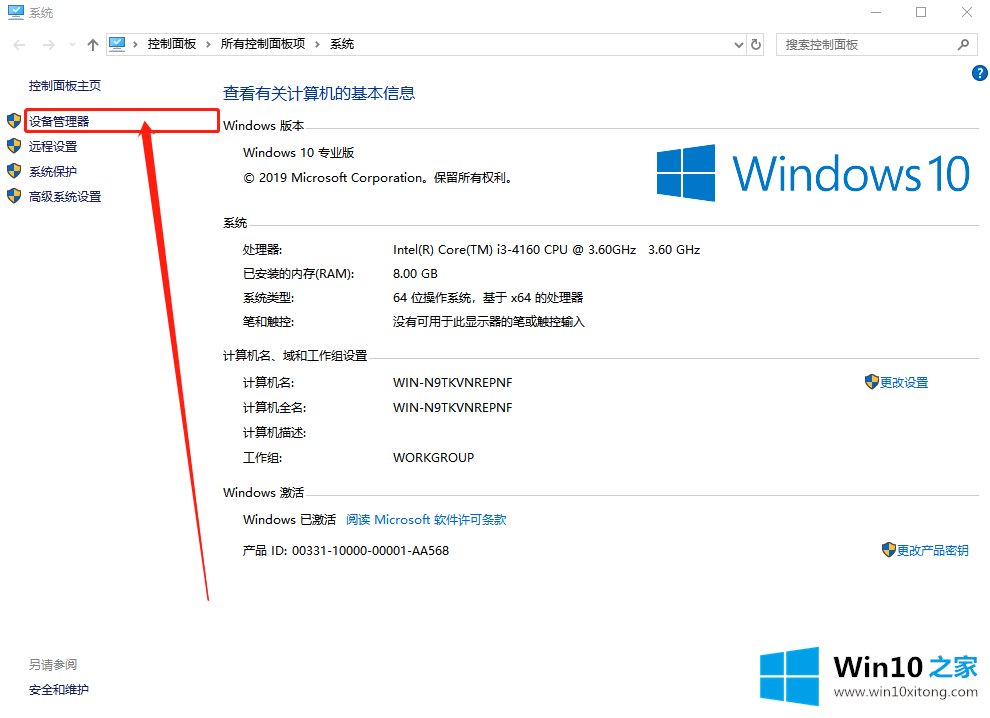Click the 系统 breadcrumb segment
This screenshot has height=718, width=990.
pyautogui.click(x=342, y=44)
